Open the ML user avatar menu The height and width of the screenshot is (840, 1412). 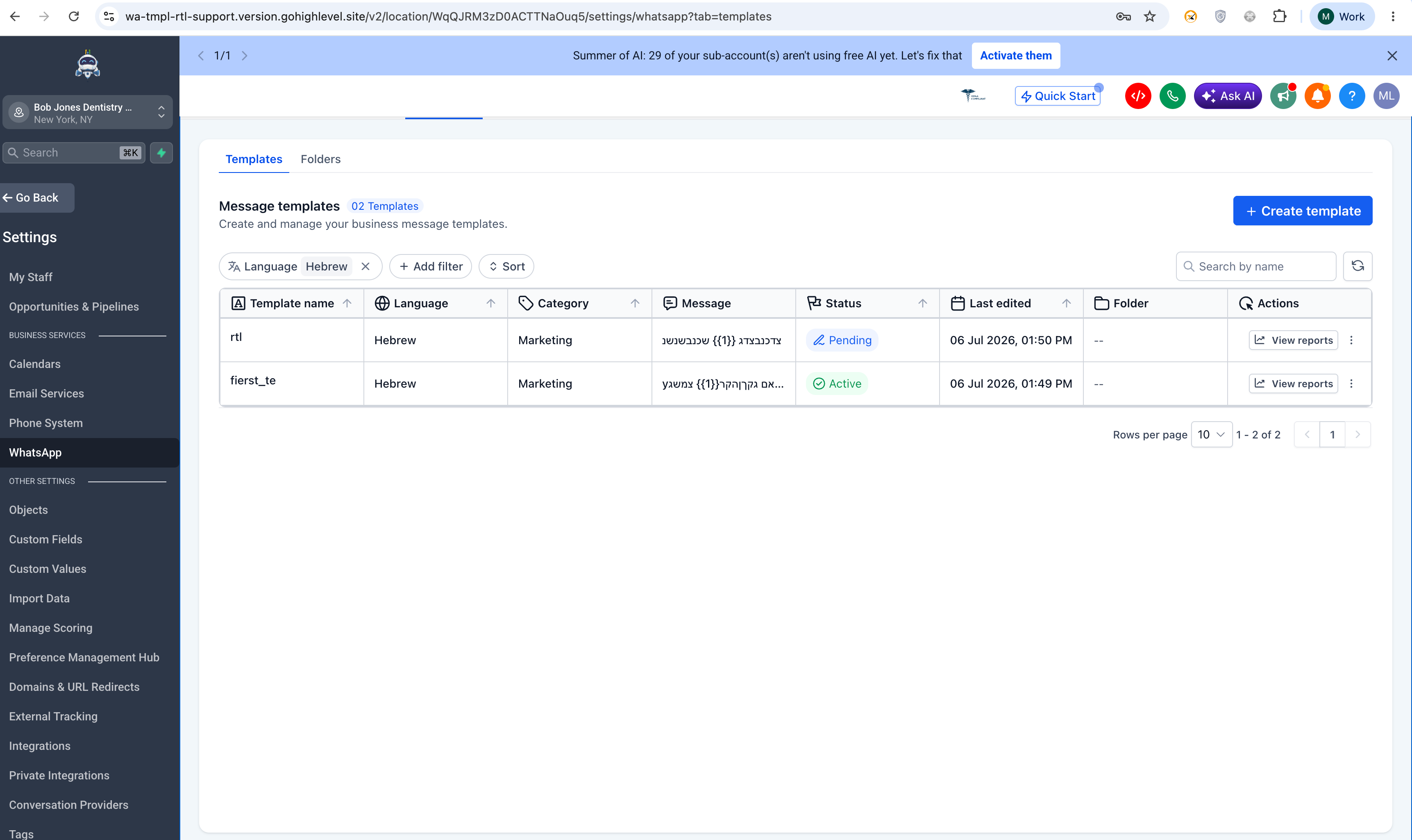coord(1386,95)
